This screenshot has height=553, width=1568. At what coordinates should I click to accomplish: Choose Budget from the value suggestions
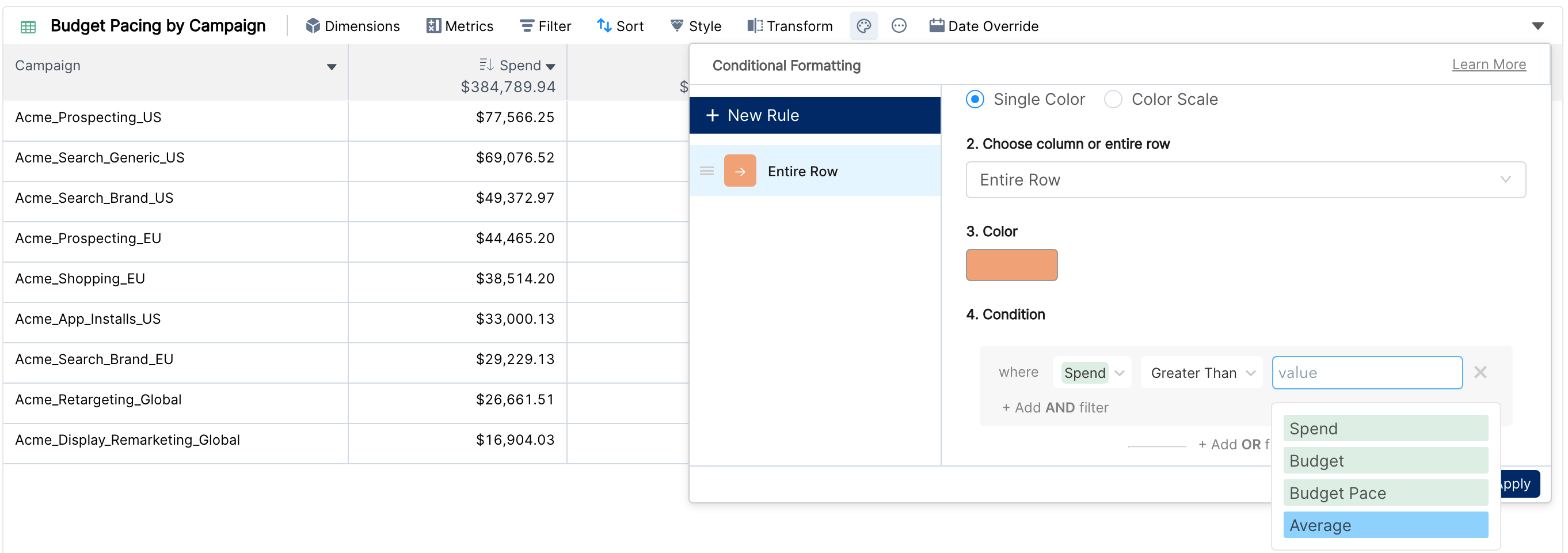tap(1385, 460)
